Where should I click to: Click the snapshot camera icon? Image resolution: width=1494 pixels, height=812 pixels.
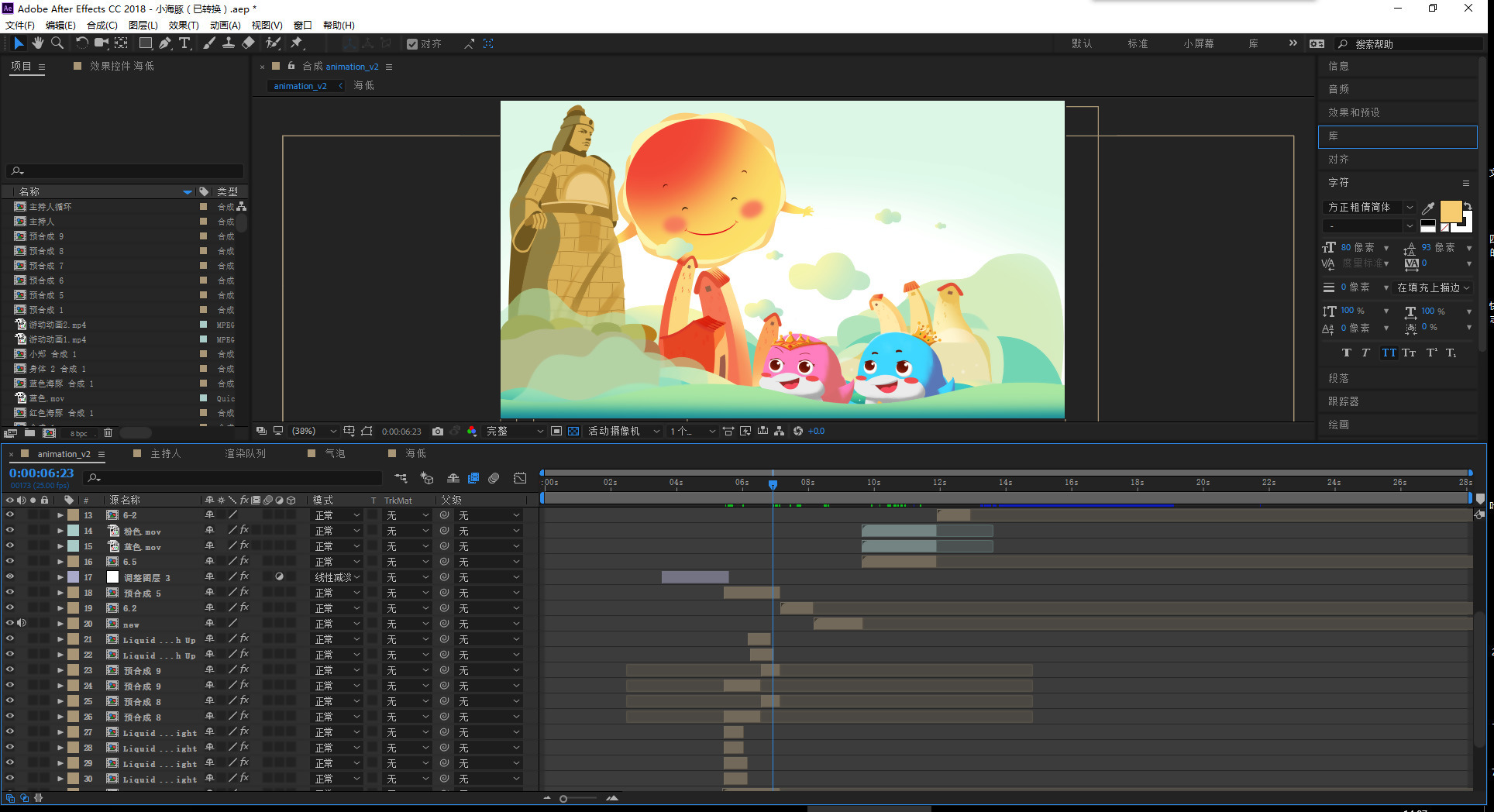click(x=438, y=431)
